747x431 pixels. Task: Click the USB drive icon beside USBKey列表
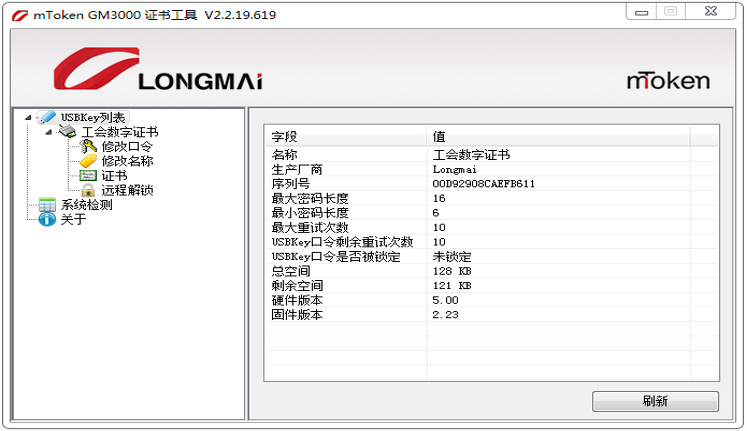[x=47, y=117]
